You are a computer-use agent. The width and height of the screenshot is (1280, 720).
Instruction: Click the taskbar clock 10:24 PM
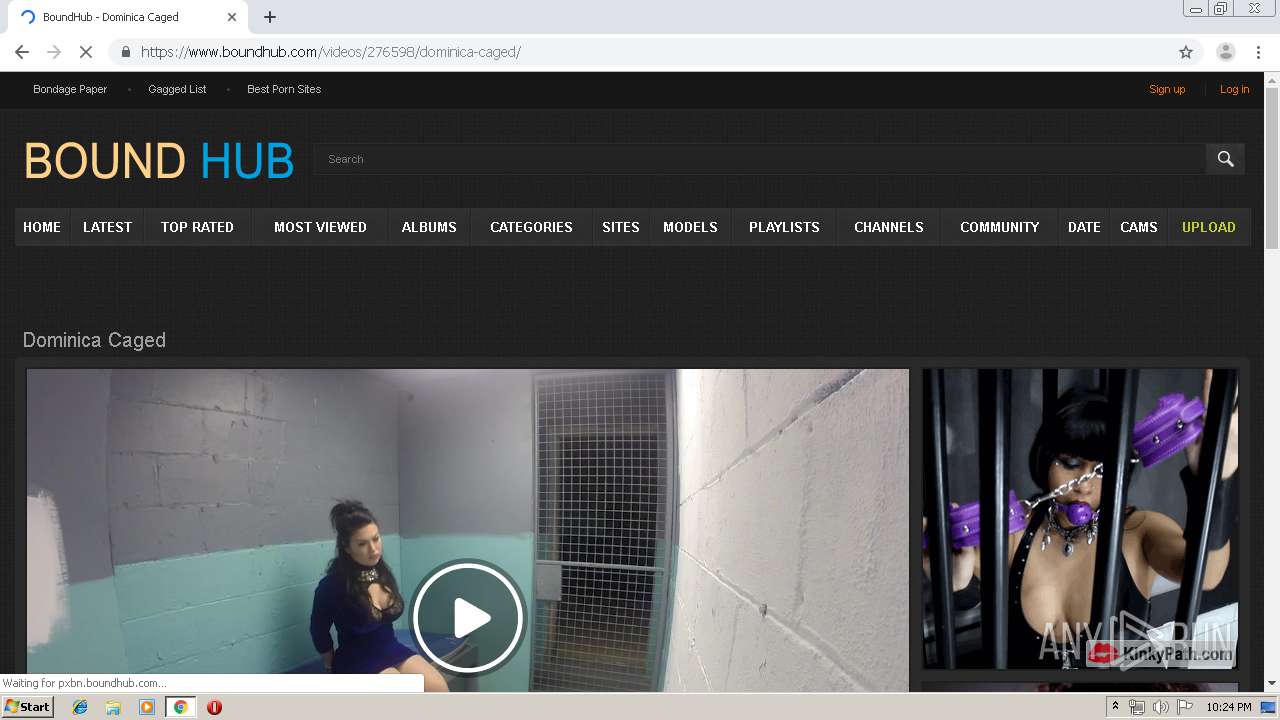coord(1229,707)
